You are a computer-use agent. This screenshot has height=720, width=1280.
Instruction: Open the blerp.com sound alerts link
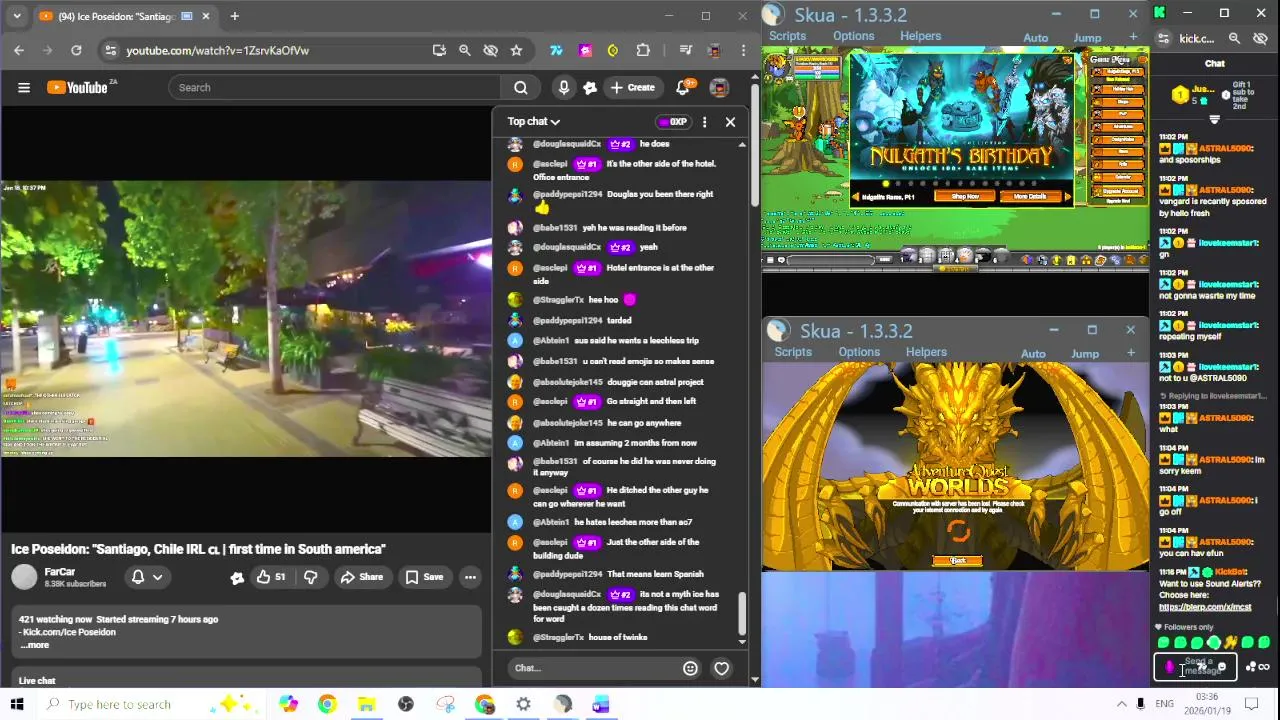tap(1205, 607)
